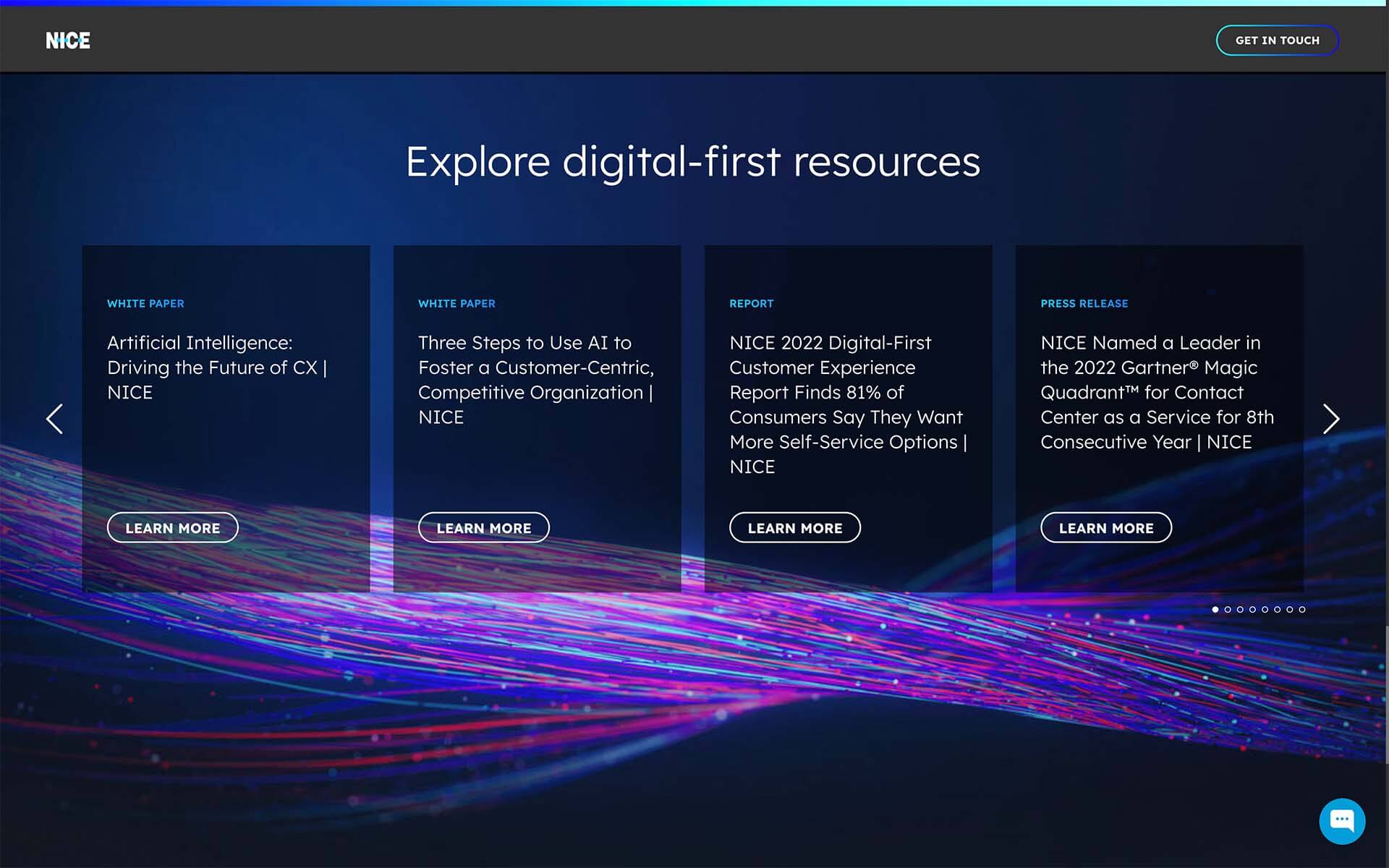Open 'NICE 2022 Digital-First Customer Experience' title
This screenshot has width=1389, height=868.
click(x=848, y=404)
